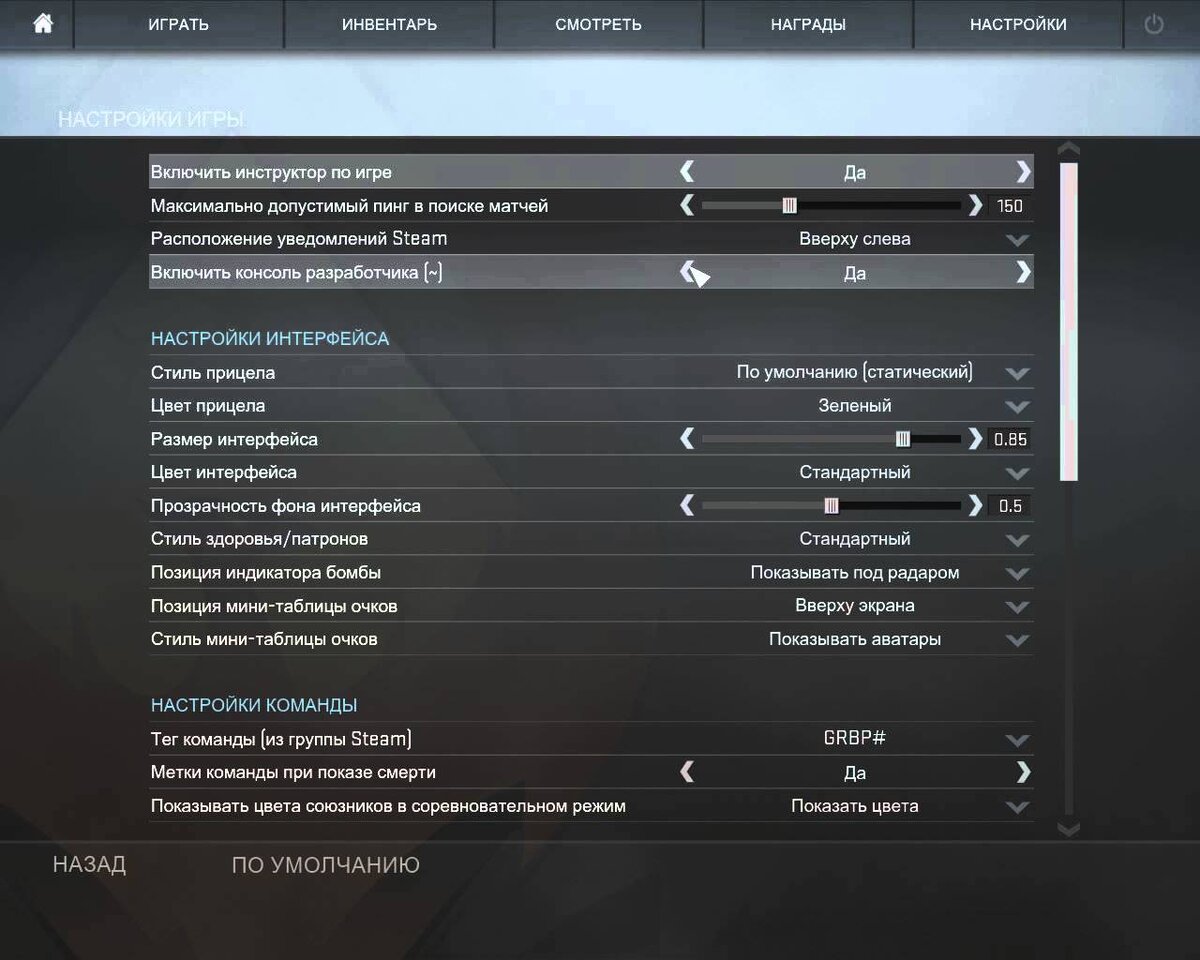Decrease Размер интерфейса with left arrow
Screen dimensions: 1200x960
687,438
